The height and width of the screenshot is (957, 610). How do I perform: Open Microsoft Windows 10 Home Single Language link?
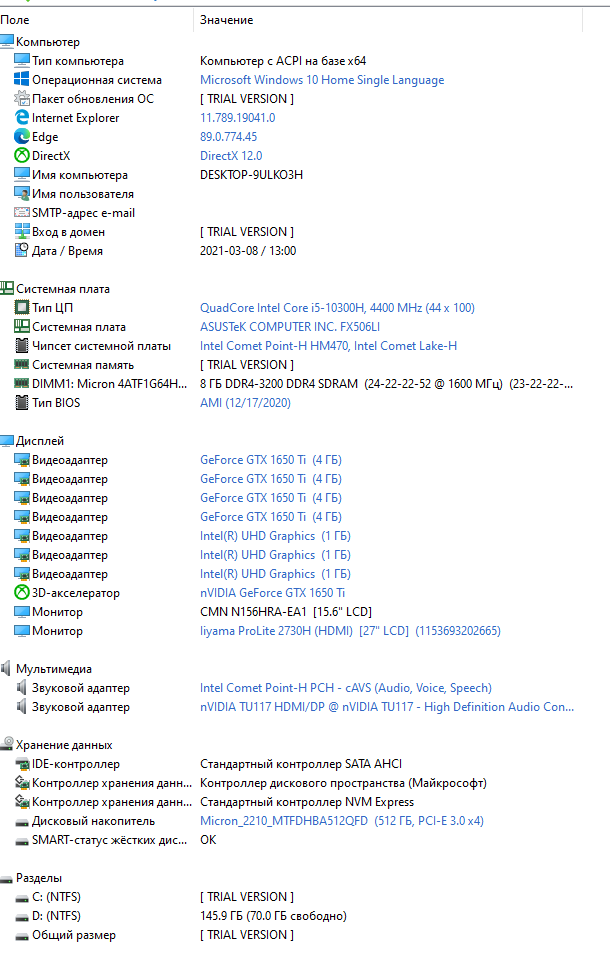point(322,79)
